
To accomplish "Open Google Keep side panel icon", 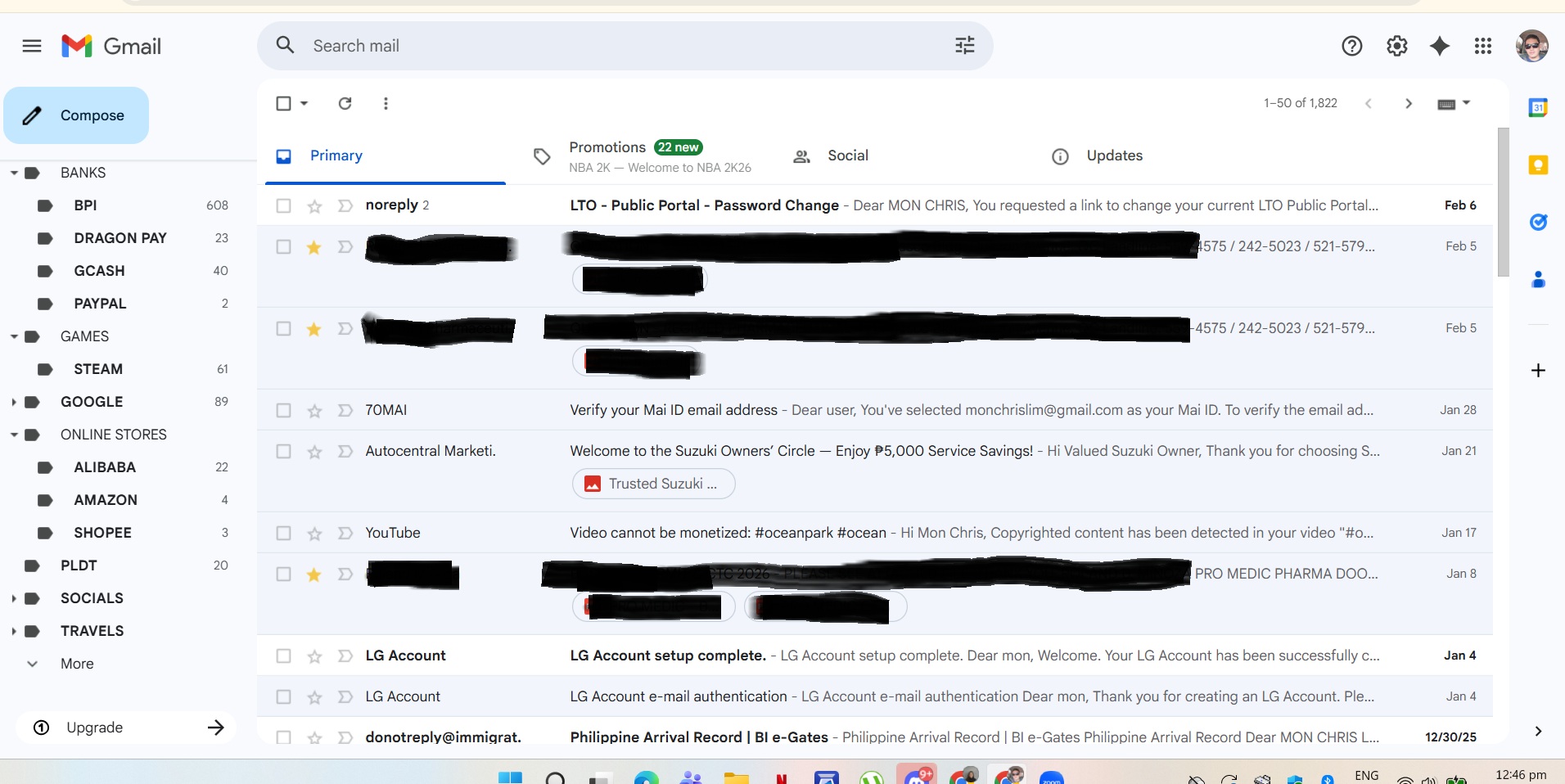I will click(1538, 165).
